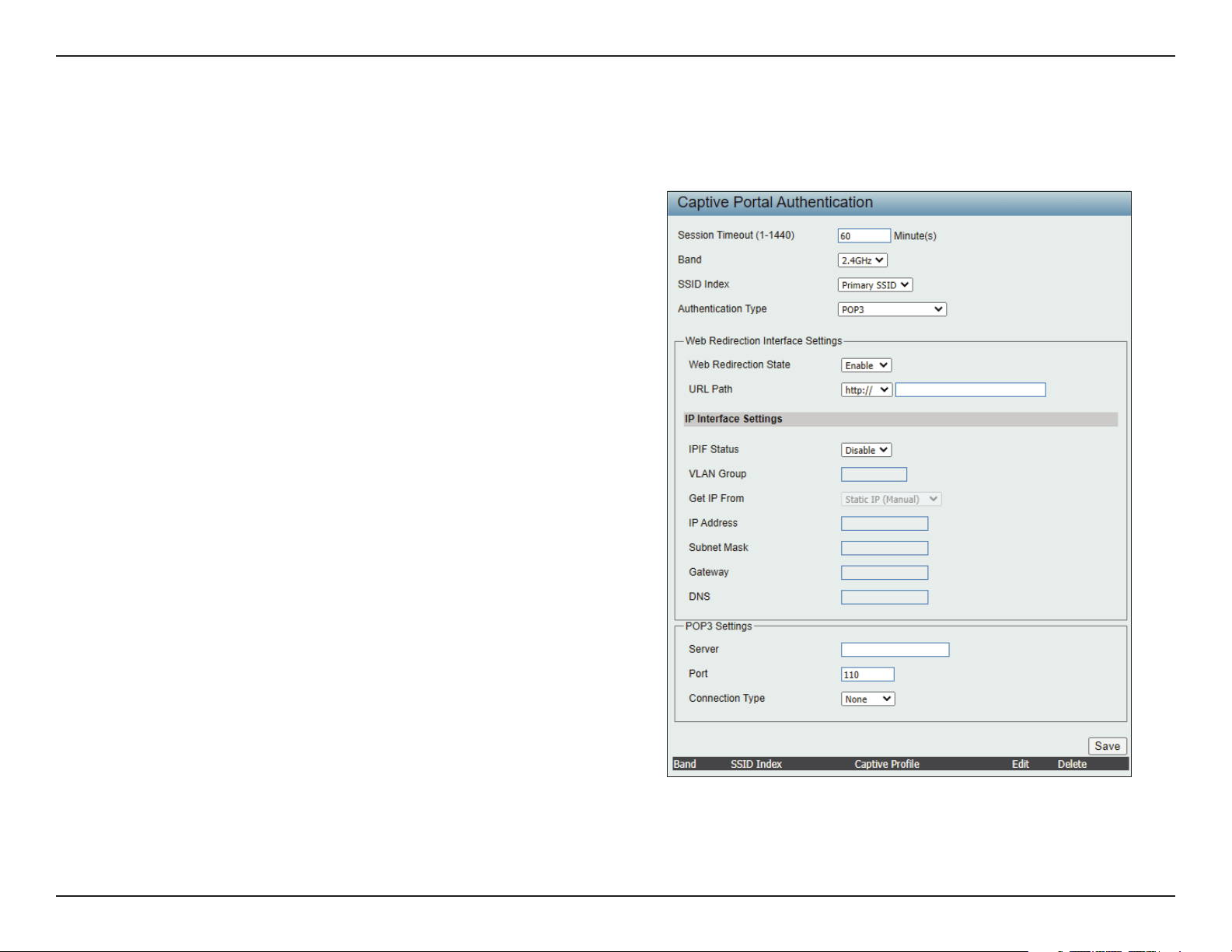Click the Gateway input field
This screenshot has height=952, width=1232.
coord(885,573)
